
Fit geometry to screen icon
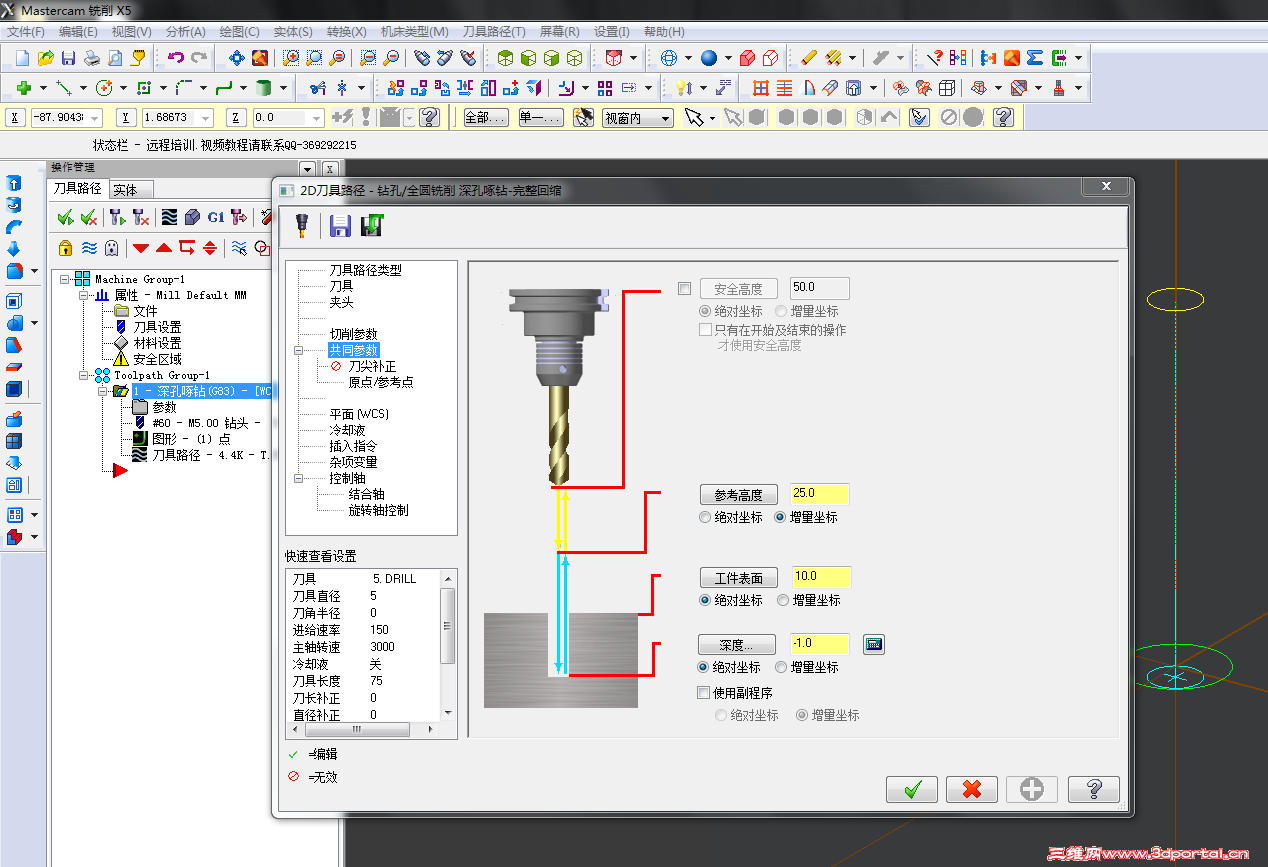click(236, 58)
